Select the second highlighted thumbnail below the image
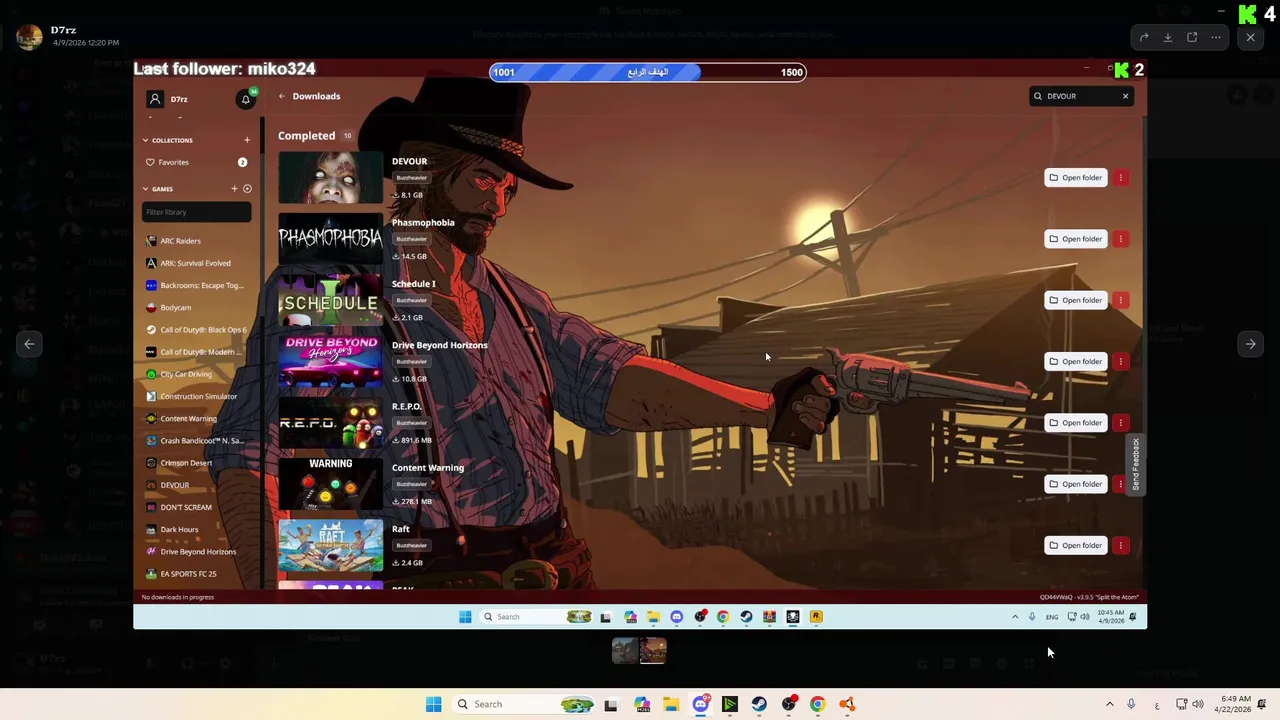Image resolution: width=1280 pixels, height=720 pixels. click(x=653, y=651)
